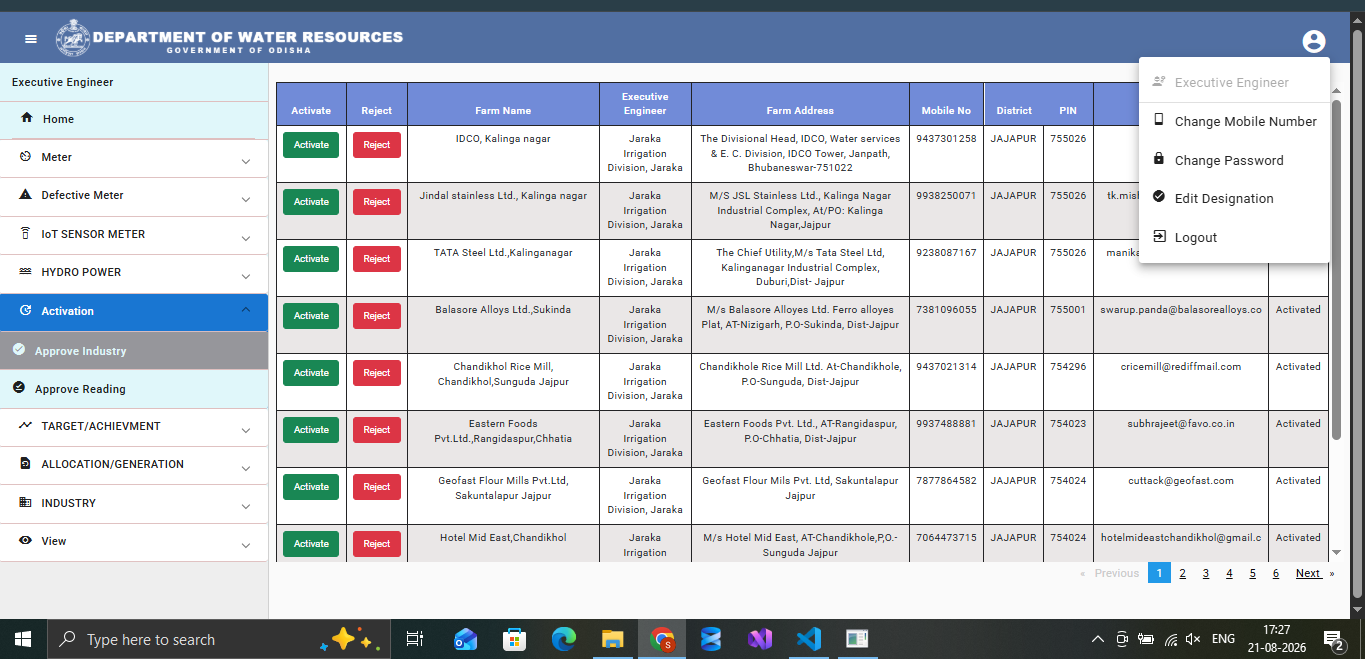The width and height of the screenshot is (1365, 659).
Task: Choose Change Password in profile menu
Action: [x=1234, y=160]
